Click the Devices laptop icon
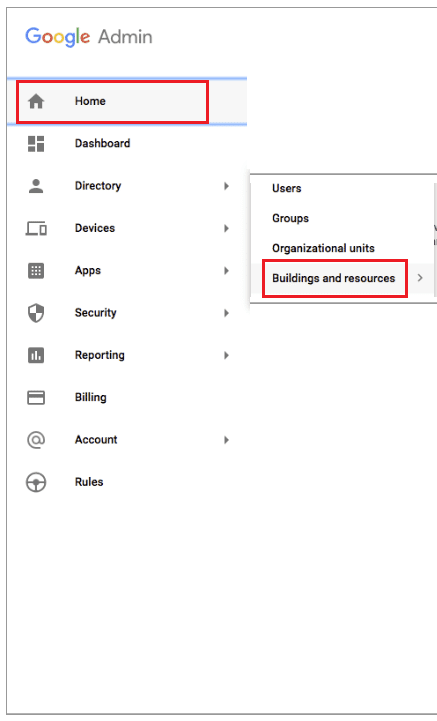Screen dimensions: 437x721 click(x=36, y=228)
